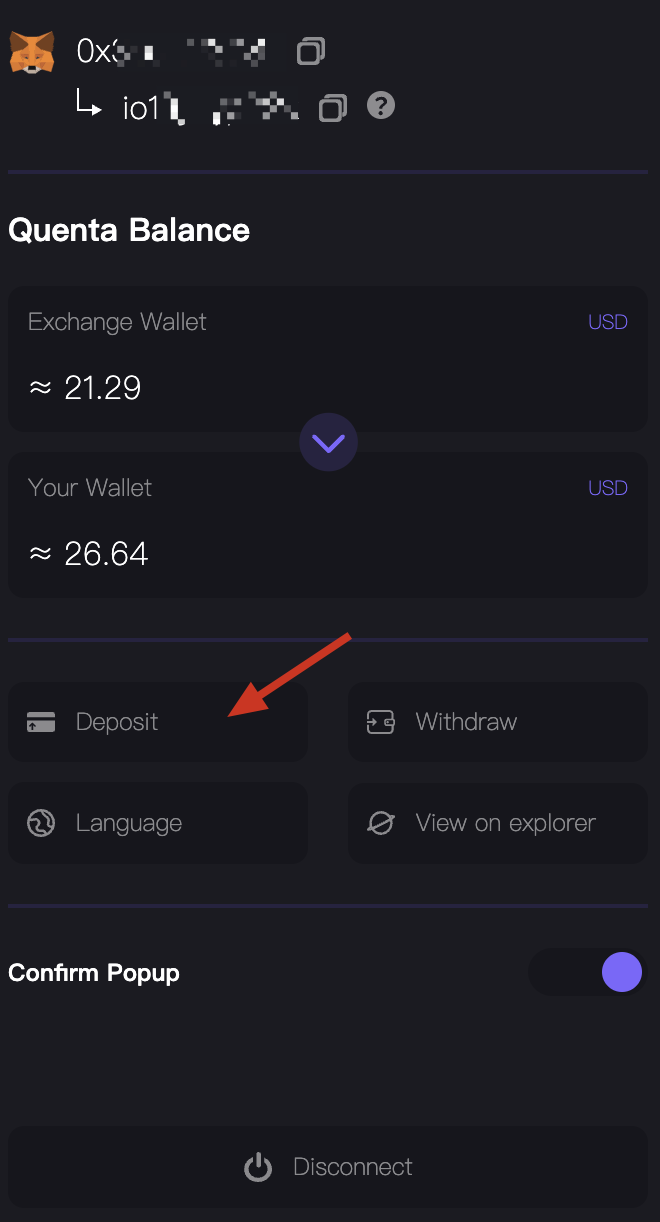Click the MetaMask fox icon

32,51
